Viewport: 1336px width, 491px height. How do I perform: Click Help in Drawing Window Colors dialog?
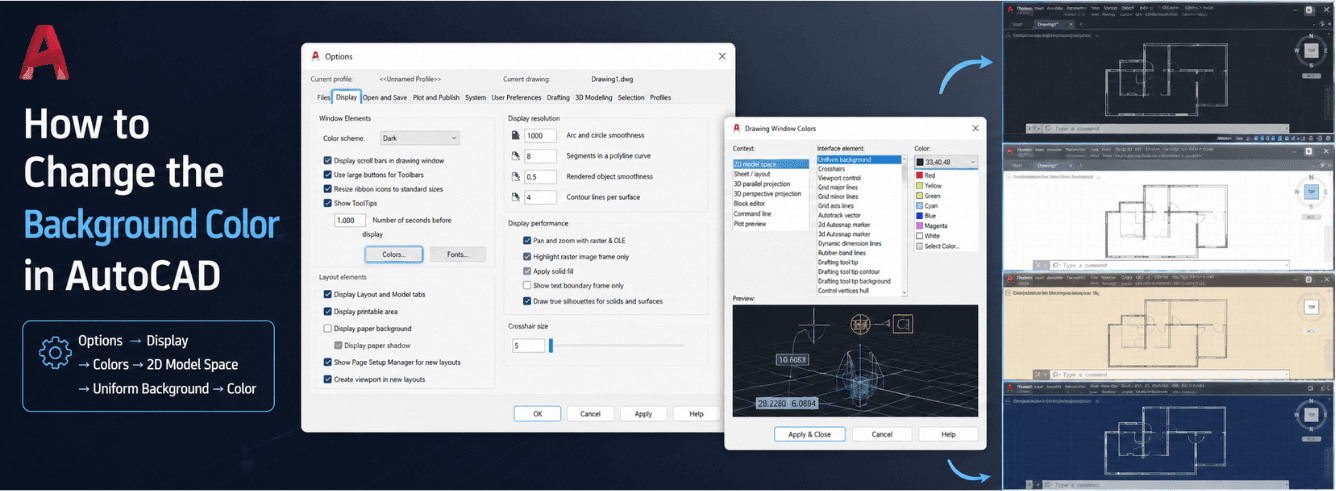point(948,435)
